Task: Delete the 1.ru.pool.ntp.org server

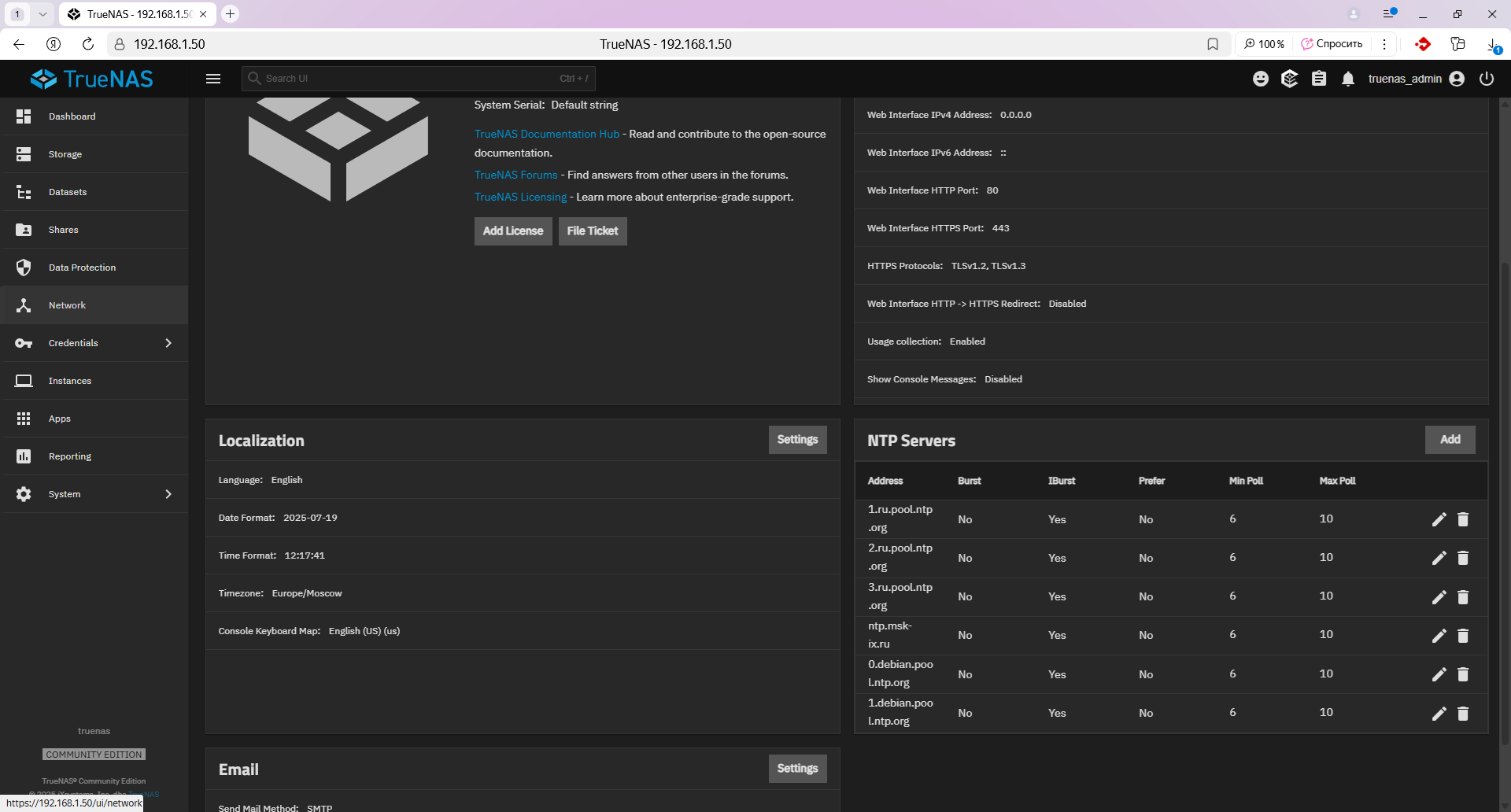Action: click(1463, 519)
